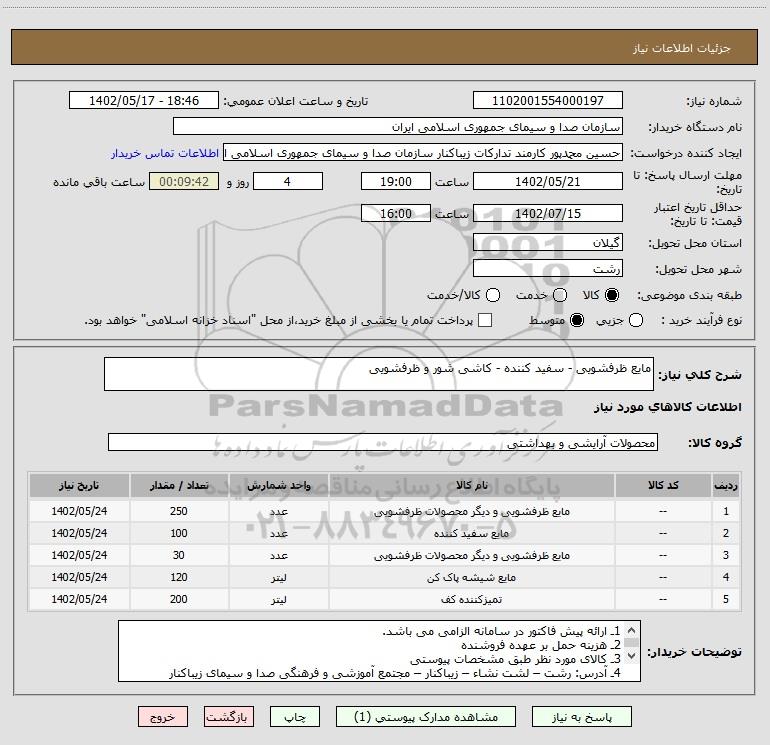Click the کد کالا column header
This screenshot has height=745, width=770.
point(663,485)
